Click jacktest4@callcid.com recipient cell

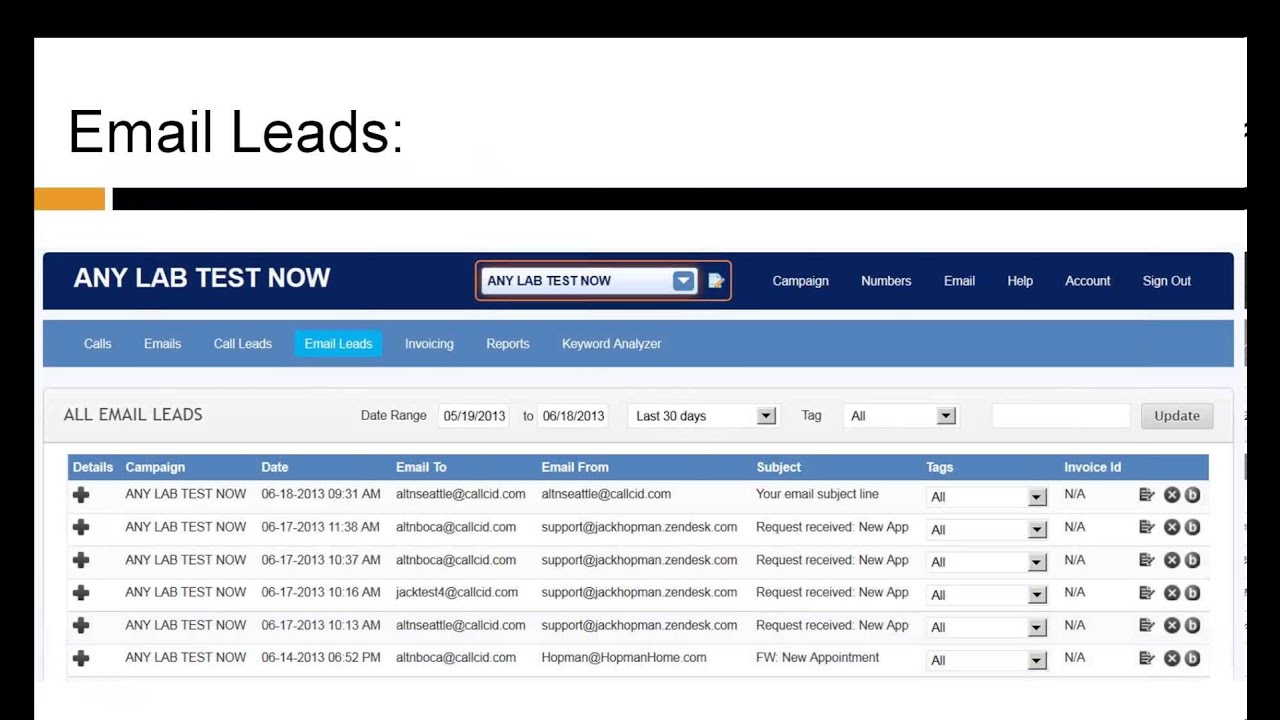pyautogui.click(x=457, y=592)
